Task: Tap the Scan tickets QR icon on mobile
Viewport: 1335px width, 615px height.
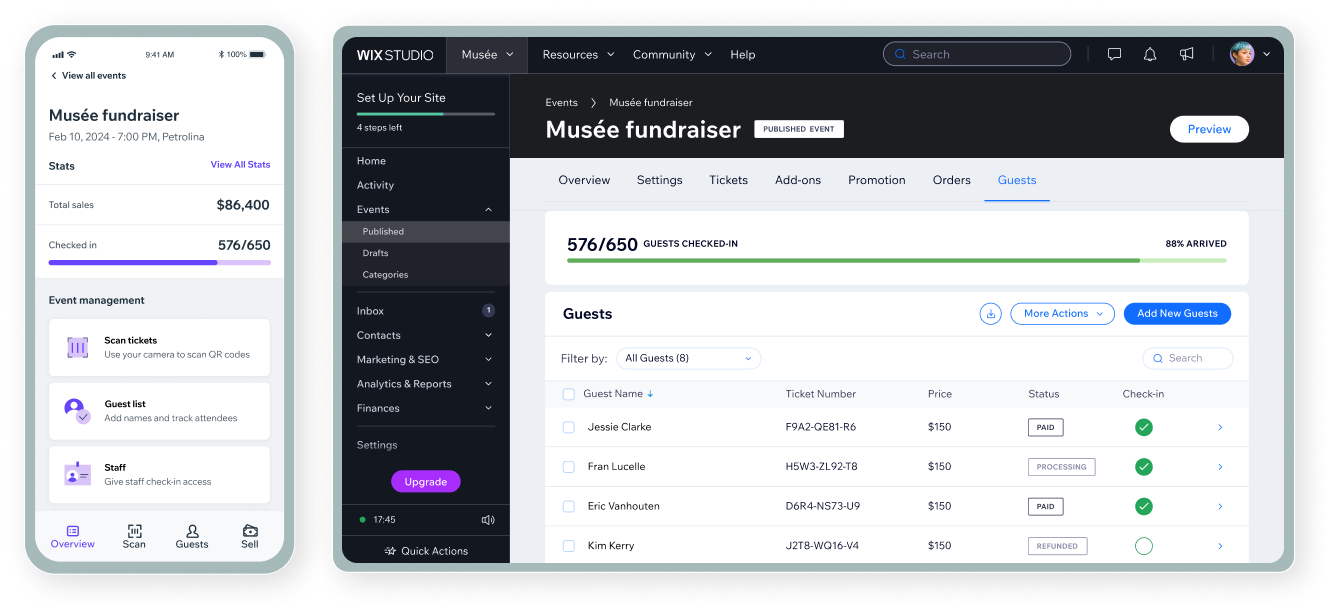Action: (78, 347)
